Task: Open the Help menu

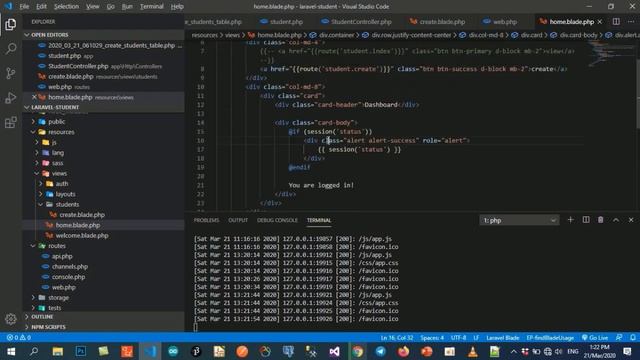Action: (177, 7)
